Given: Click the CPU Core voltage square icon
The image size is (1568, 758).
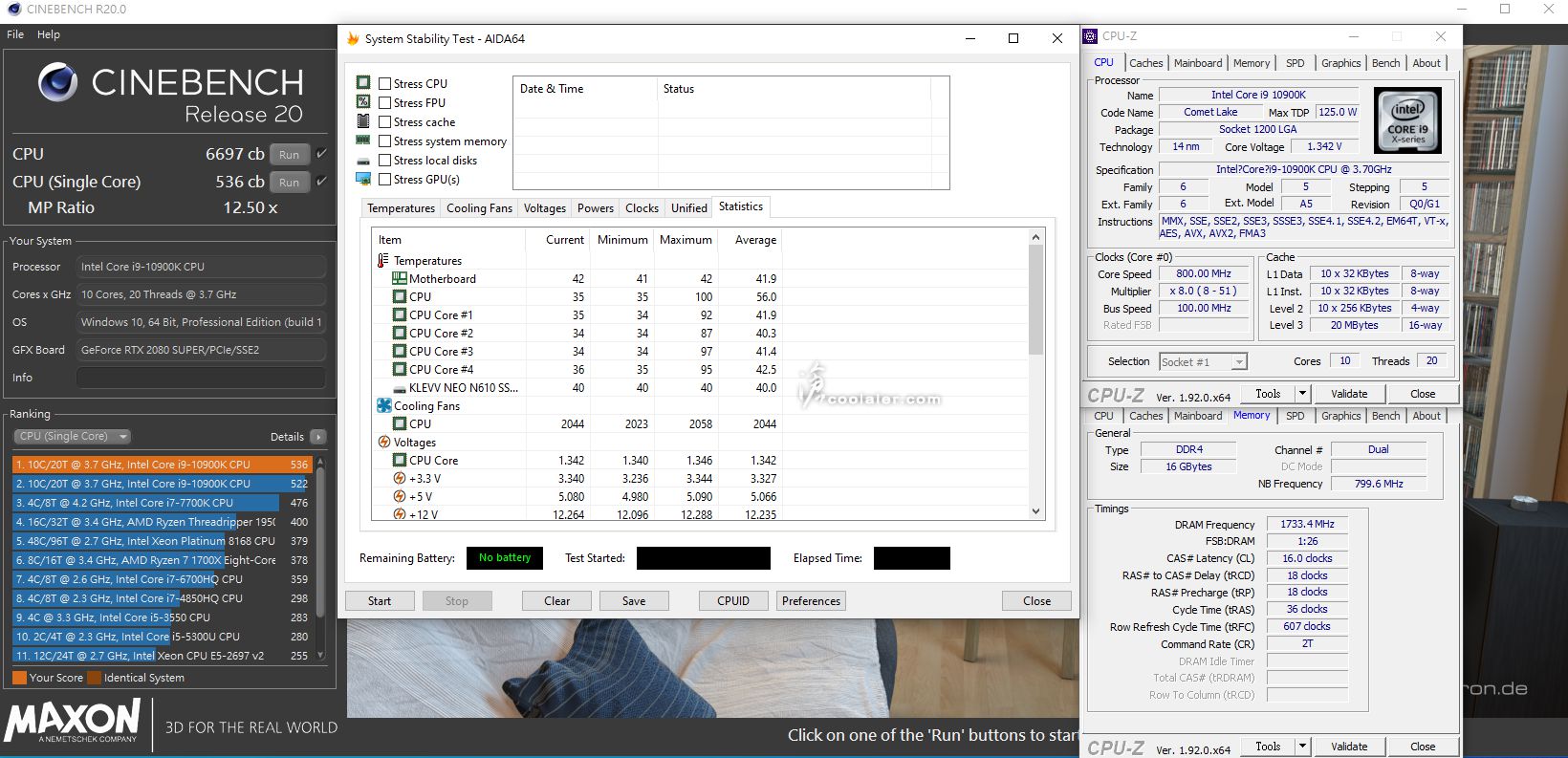Looking at the screenshot, I should click(x=400, y=461).
